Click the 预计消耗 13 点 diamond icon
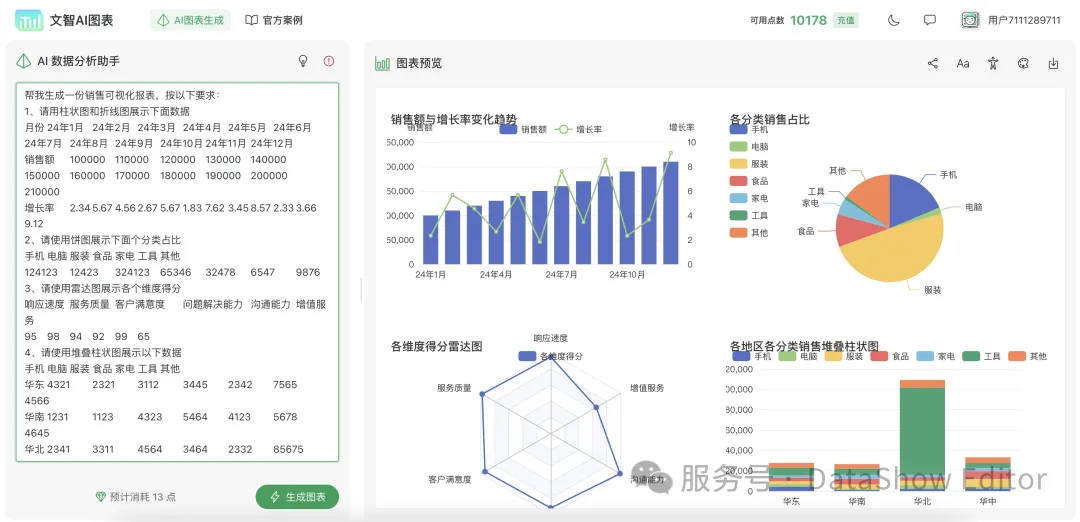The image size is (1080, 522). coord(101,497)
